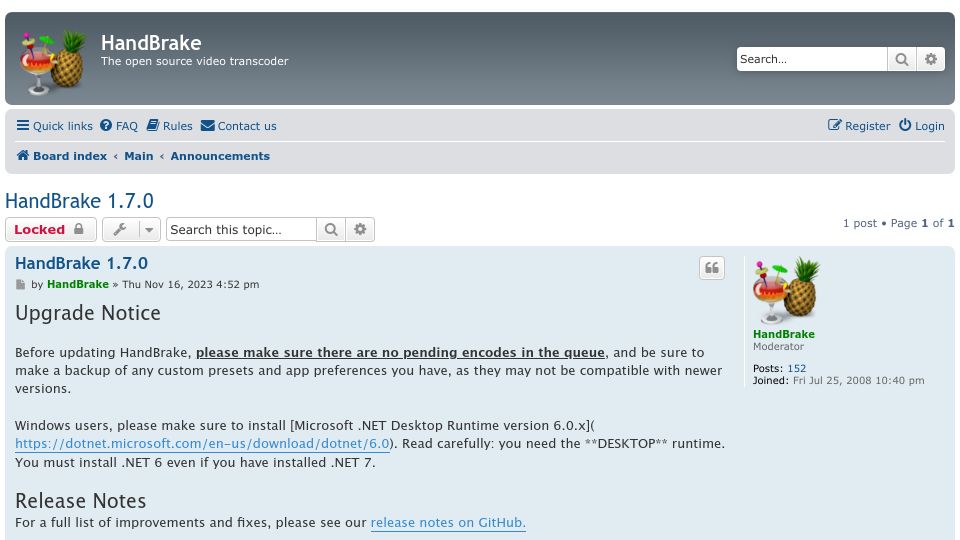Click the Quick links hamburger icon

pyautogui.click(x=23, y=126)
